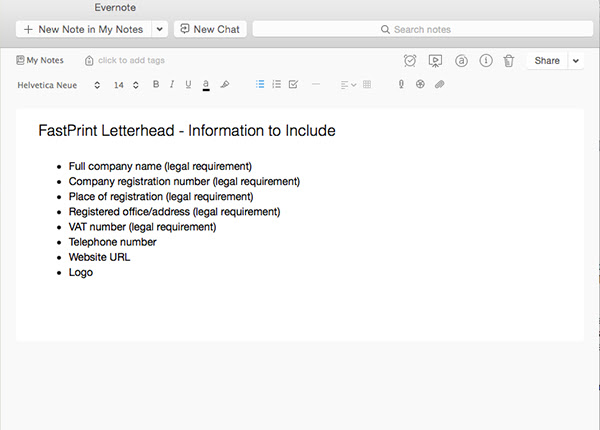Start a New Chat
Image resolution: width=600 pixels, height=430 pixels.
210,29
